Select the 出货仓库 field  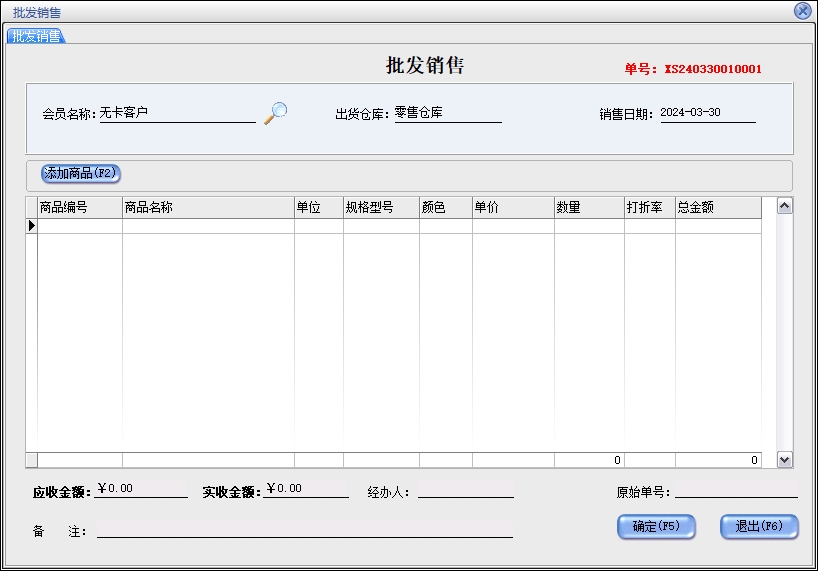coord(447,114)
